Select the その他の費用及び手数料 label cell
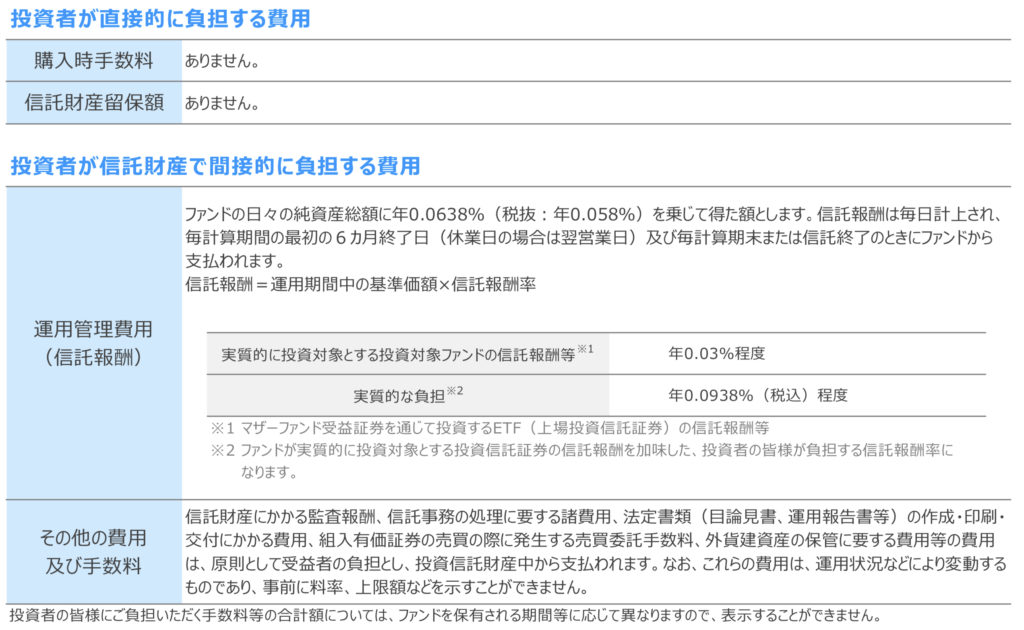The width and height of the screenshot is (1024, 630). [x=94, y=551]
